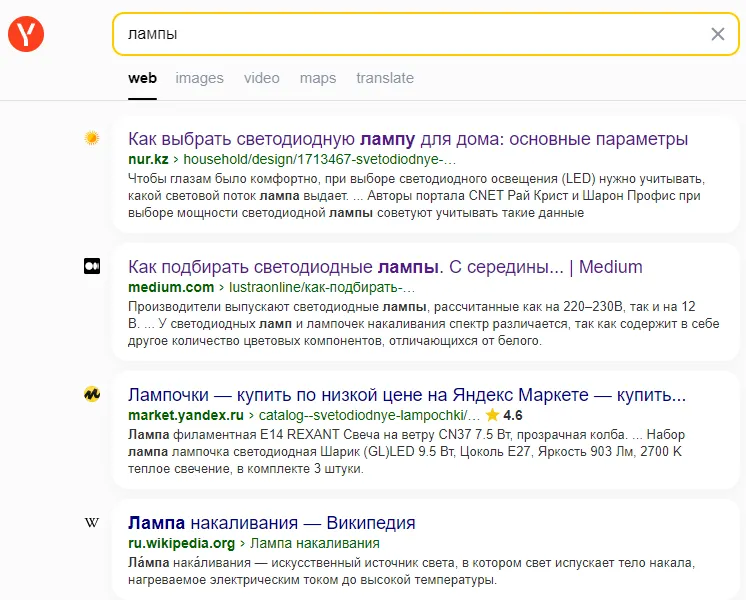This screenshot has width=746, height=600.
Task: Open result 'Как выбрать светодиодную лампу для дома'
Action: tap(408, 139)
